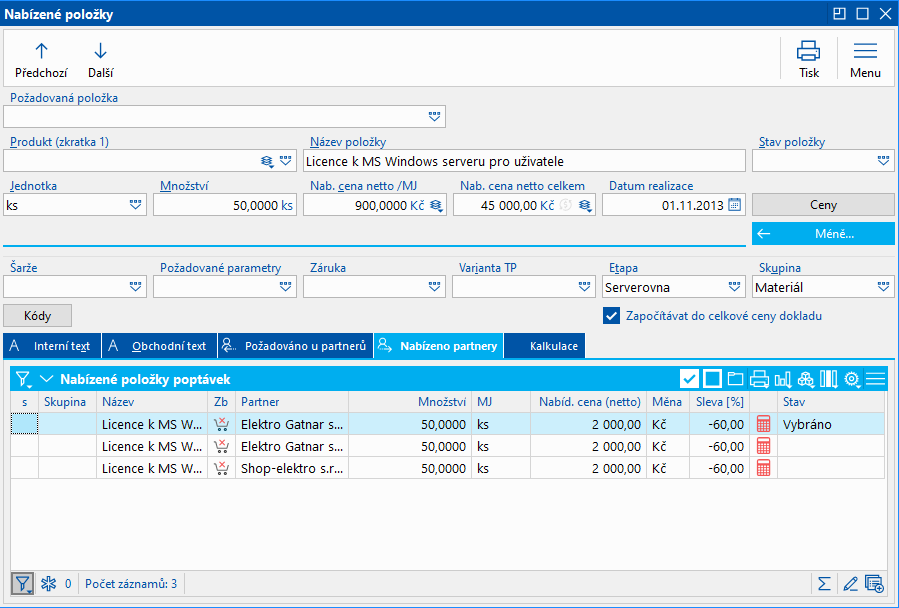Click the Tisk printer icon
The width and height of the screenshot is (899, 608).
tap(808, 52)
